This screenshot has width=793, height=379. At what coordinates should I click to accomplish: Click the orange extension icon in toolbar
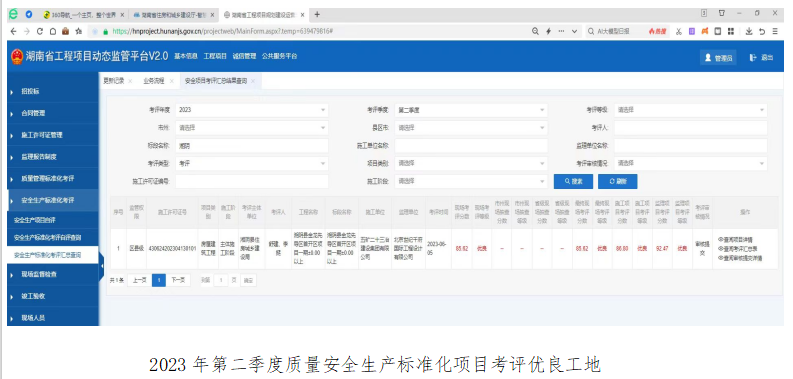coord(704,31)
